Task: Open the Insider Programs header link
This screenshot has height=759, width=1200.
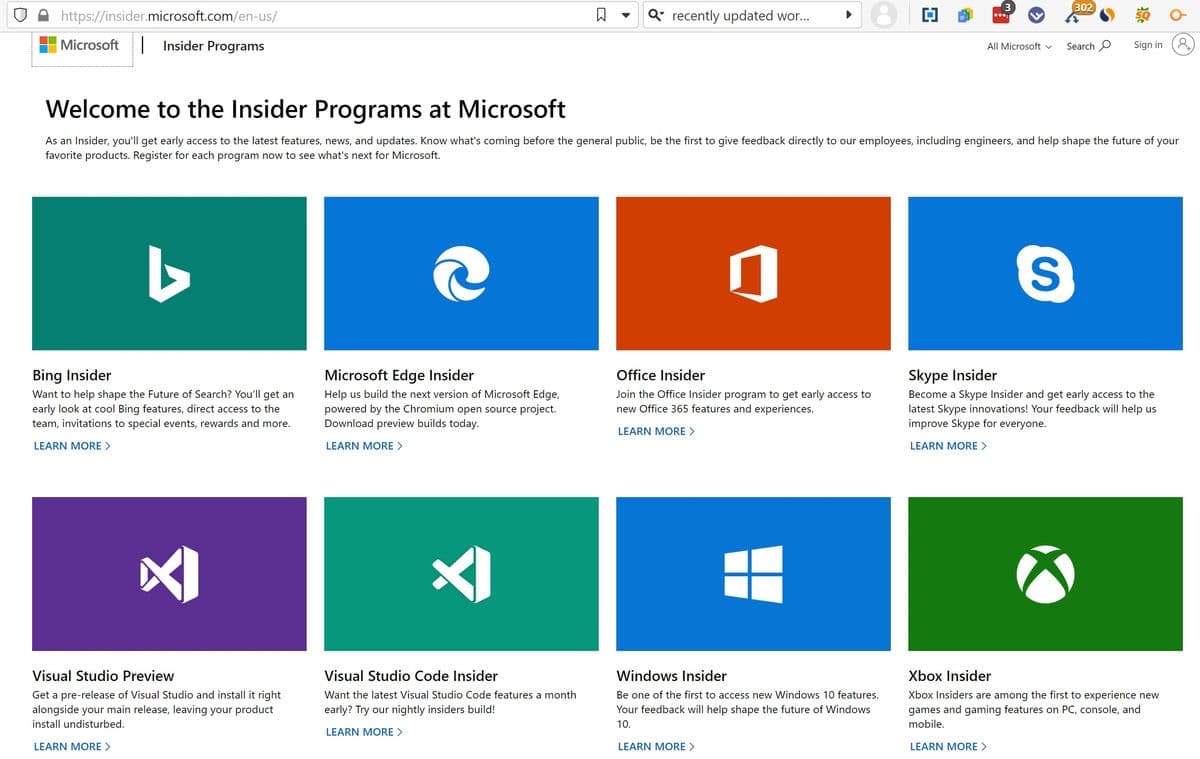Action: tap(213, 46)
